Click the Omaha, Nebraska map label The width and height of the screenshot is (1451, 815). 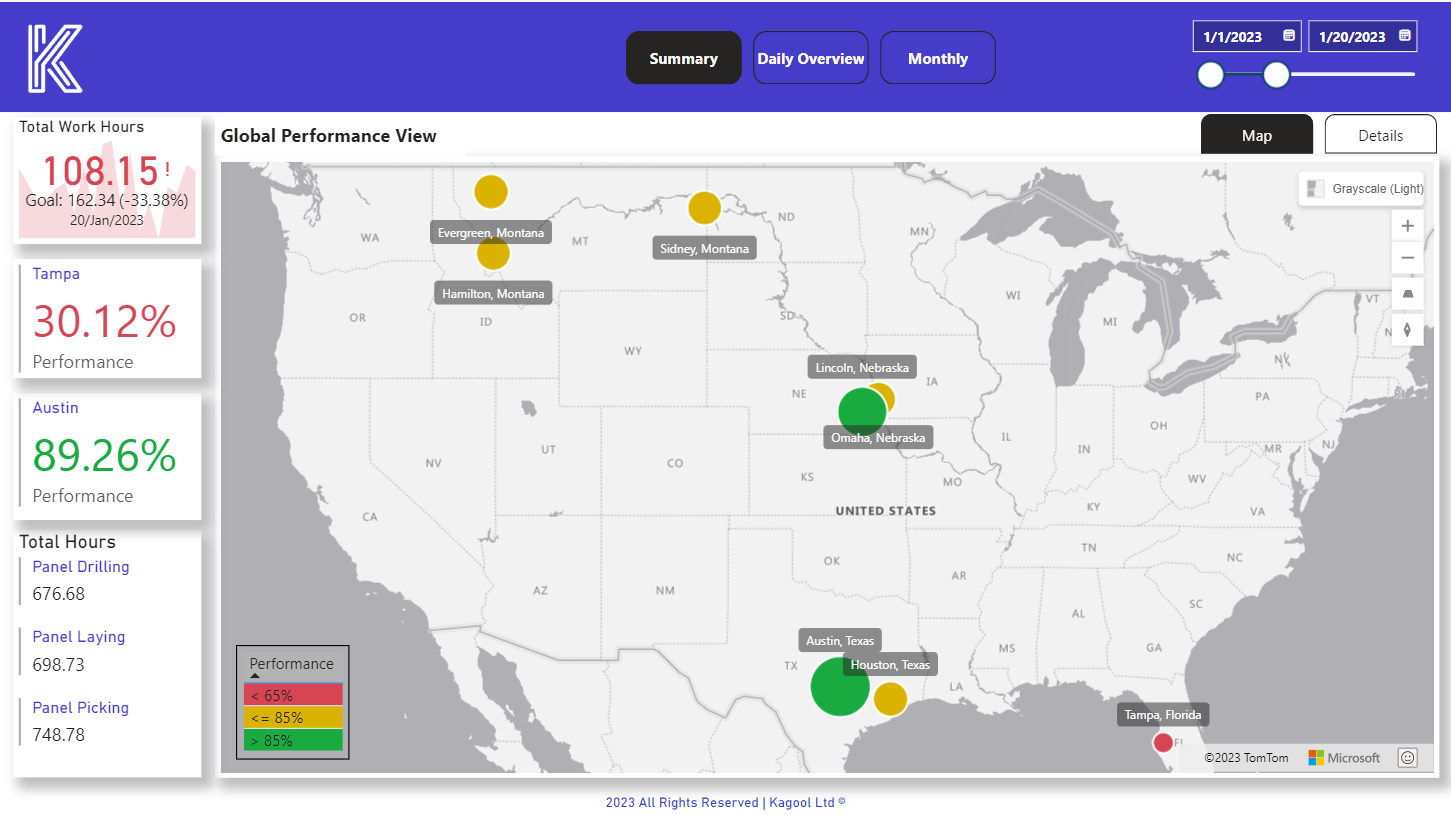click(878, 438)
